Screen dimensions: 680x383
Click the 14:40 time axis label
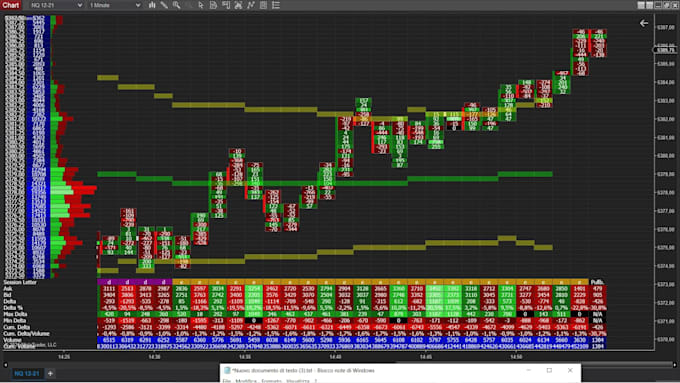point(335,357)
